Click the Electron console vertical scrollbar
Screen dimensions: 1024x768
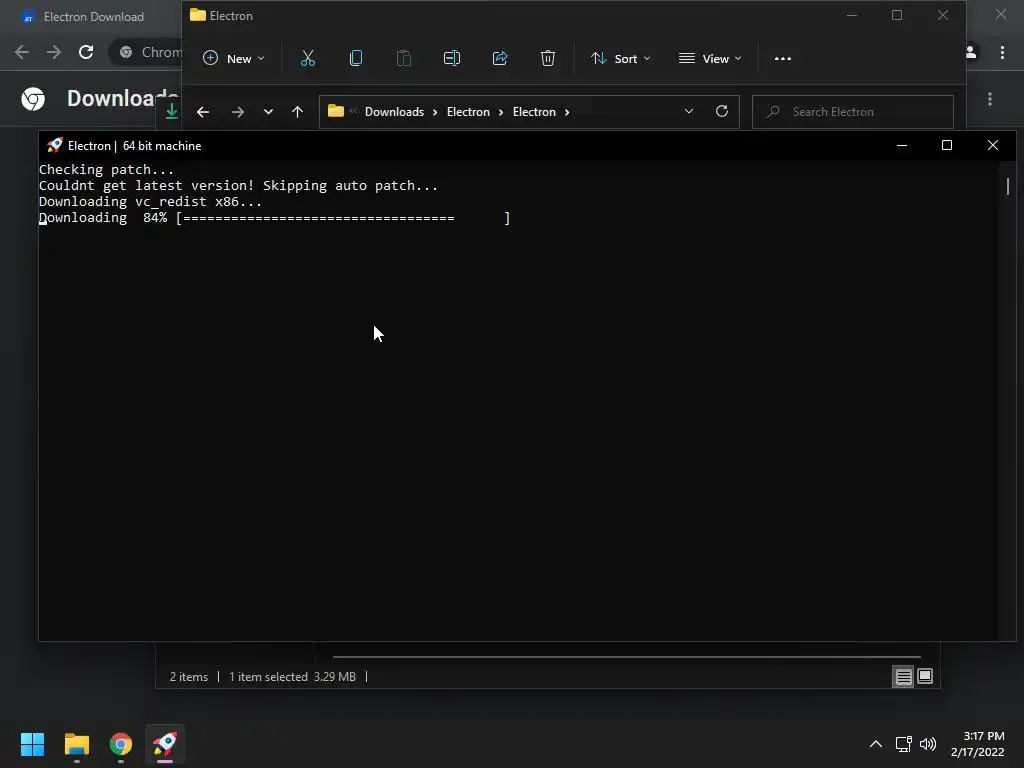click(1008, 186)
